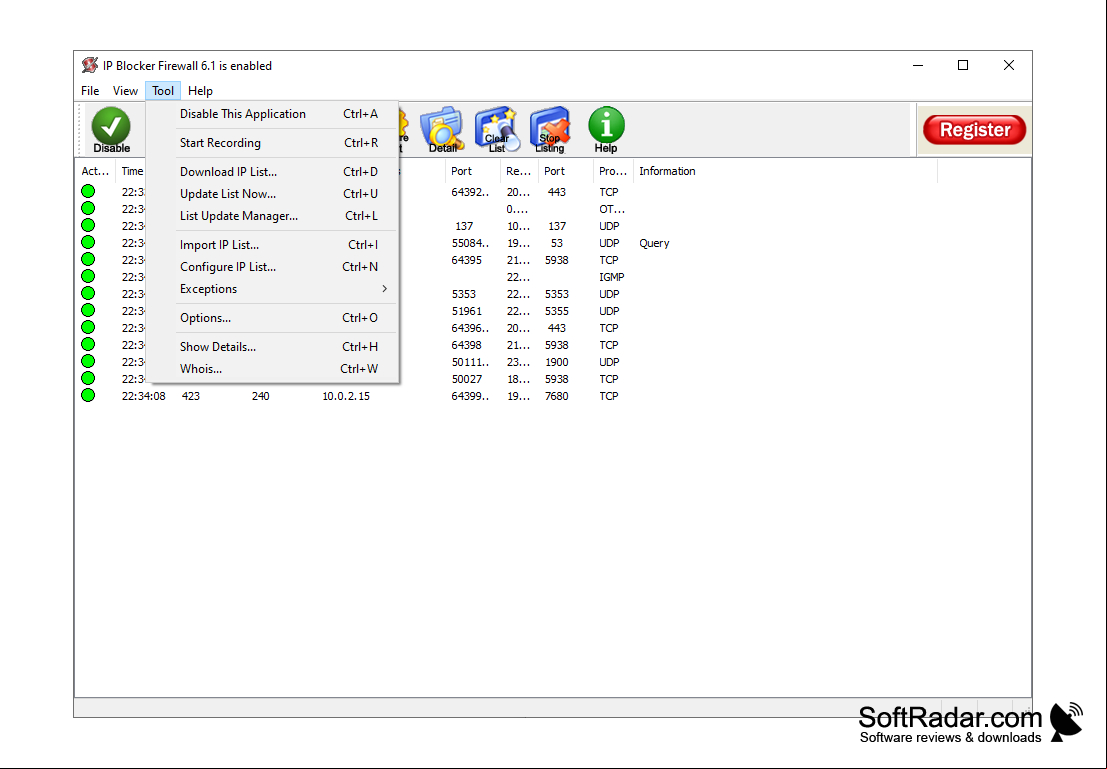Open the File menu
The height and width of the screenshot is (769, 1107).
[x=90, y=90]
